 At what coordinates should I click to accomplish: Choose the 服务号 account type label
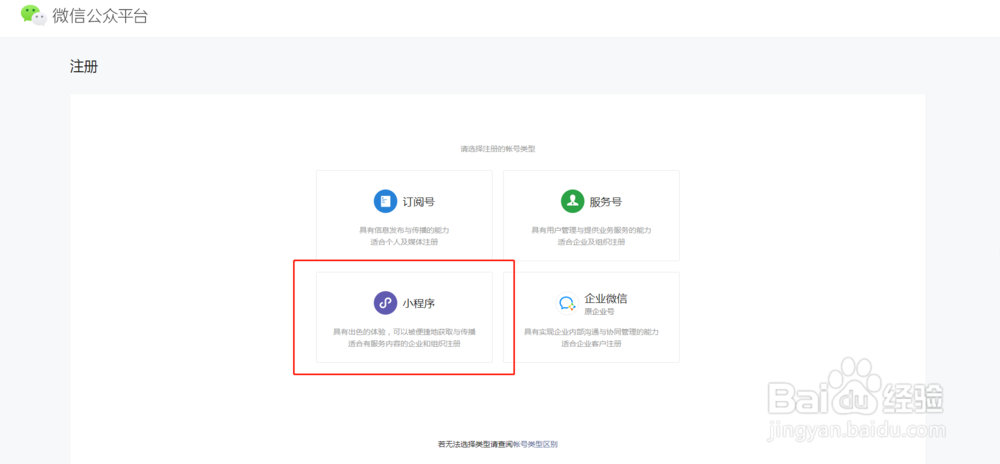606,202
